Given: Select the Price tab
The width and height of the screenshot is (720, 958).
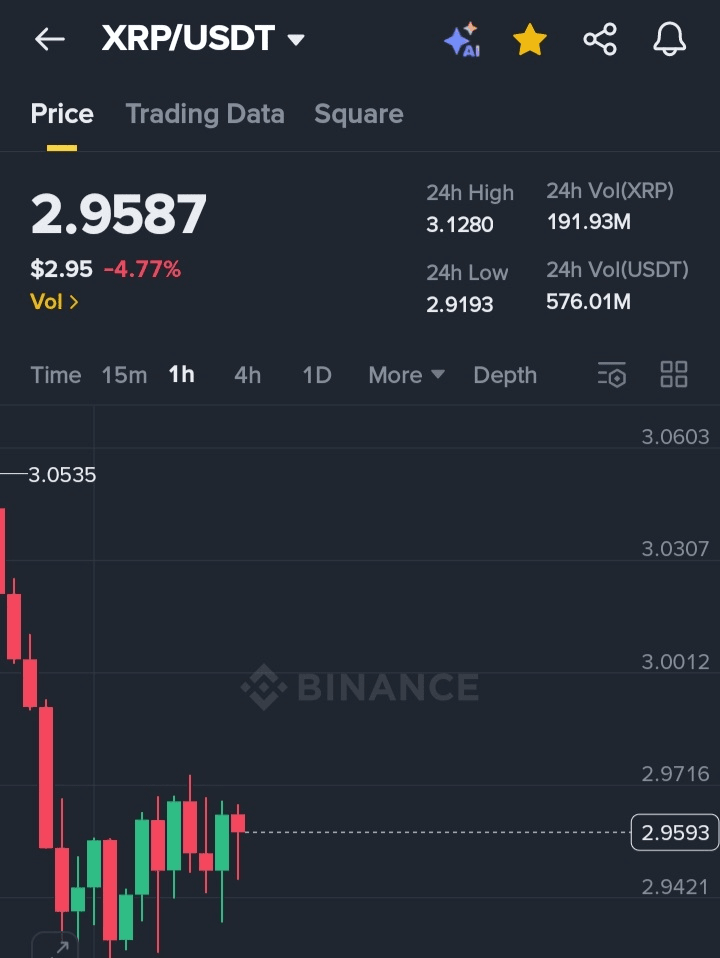Looking at the screenshot, I should (x=62, y=114).
